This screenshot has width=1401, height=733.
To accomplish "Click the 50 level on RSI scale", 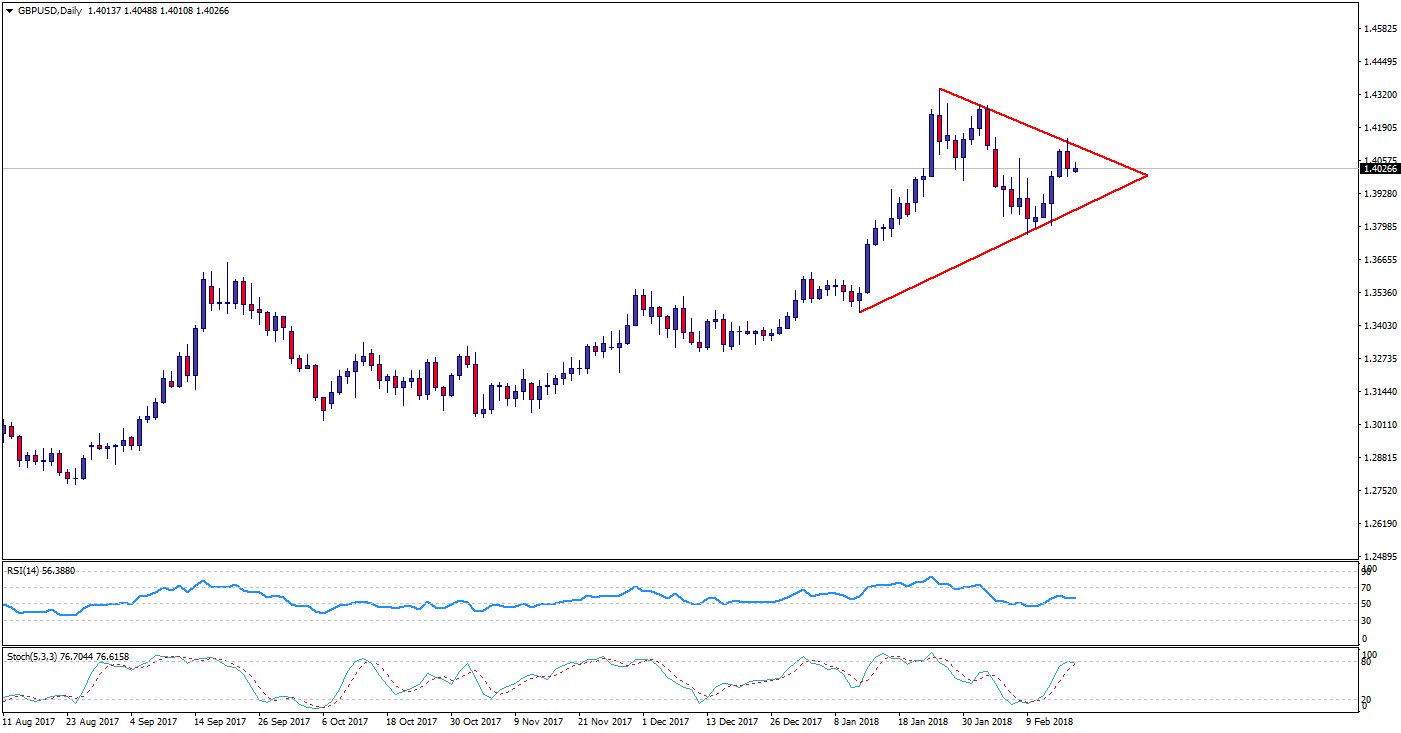I will click(1368, 604).
